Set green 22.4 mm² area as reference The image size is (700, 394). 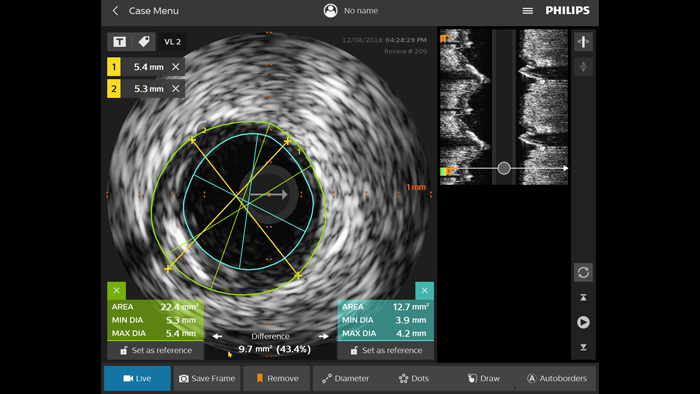click(x=155, y=350)
